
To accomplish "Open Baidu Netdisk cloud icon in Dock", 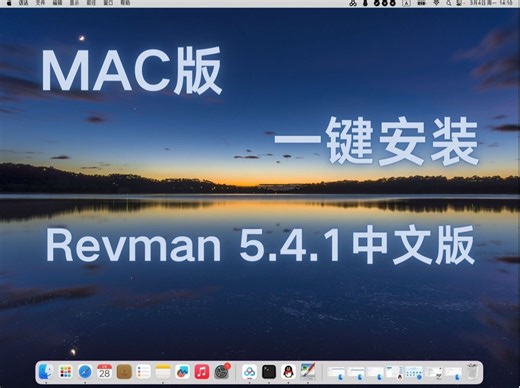I will [249, 372].
